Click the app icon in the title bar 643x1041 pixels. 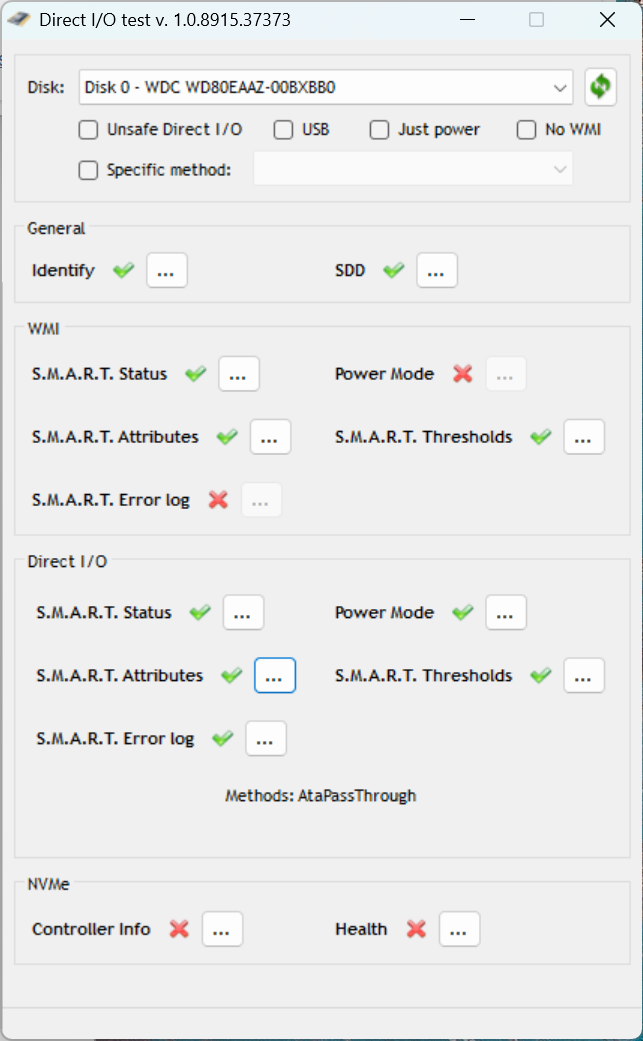pyautogui.click(x=19, y=20)
